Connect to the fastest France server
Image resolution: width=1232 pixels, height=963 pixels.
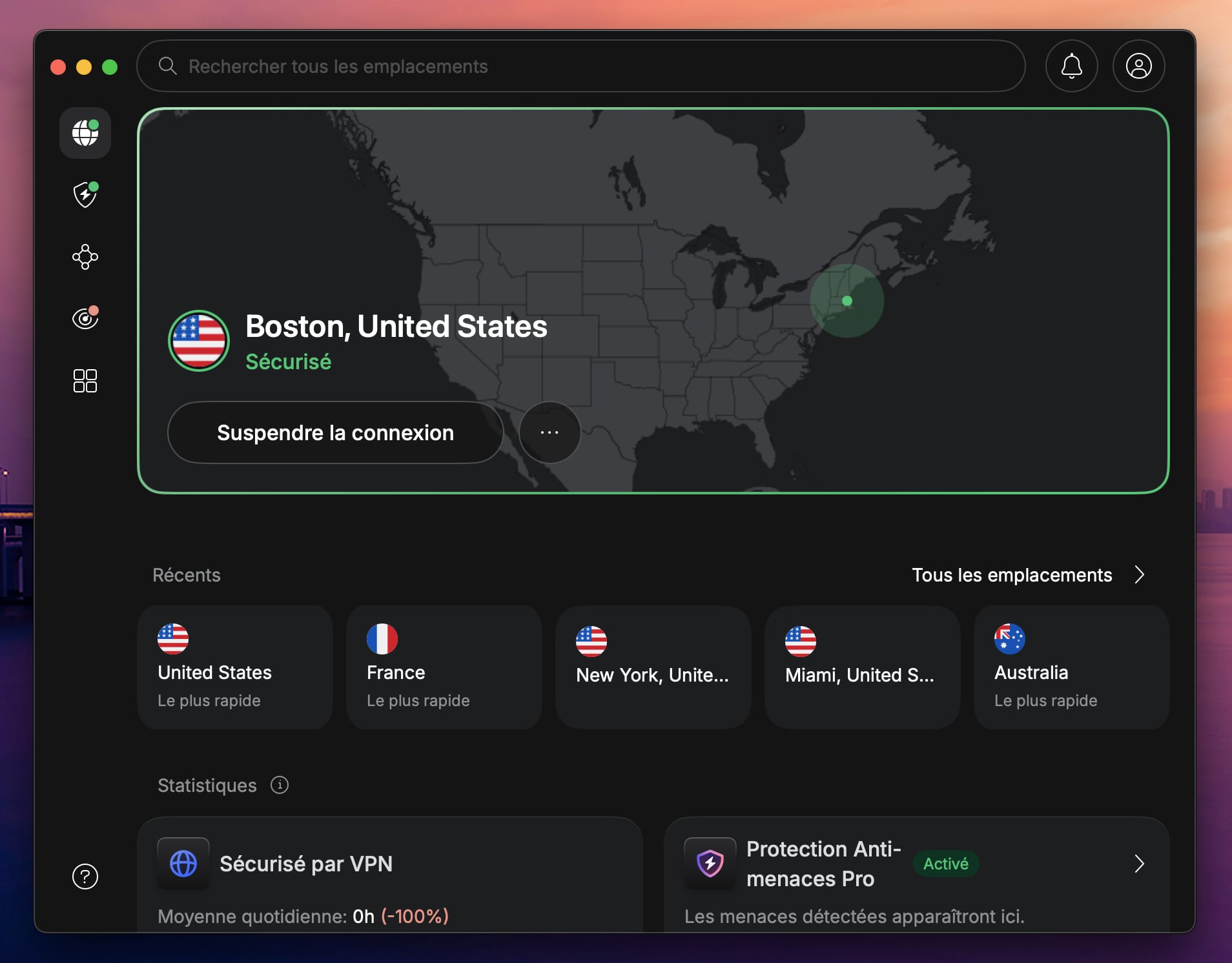444,667
